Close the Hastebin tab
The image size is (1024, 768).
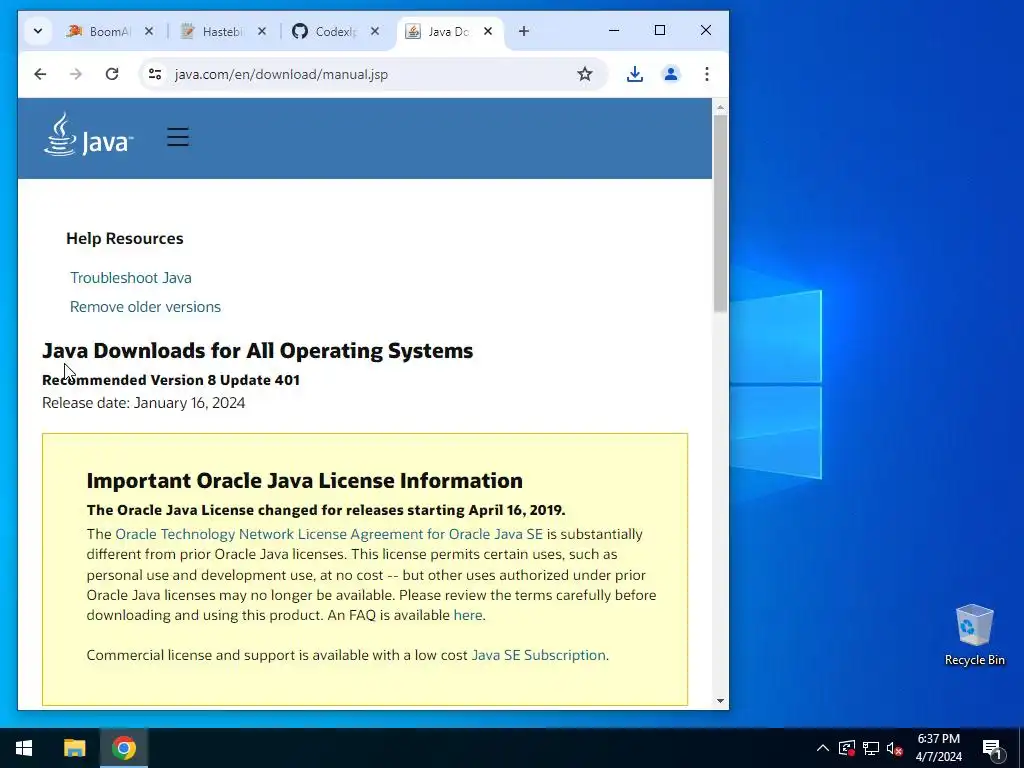(262, 31)
